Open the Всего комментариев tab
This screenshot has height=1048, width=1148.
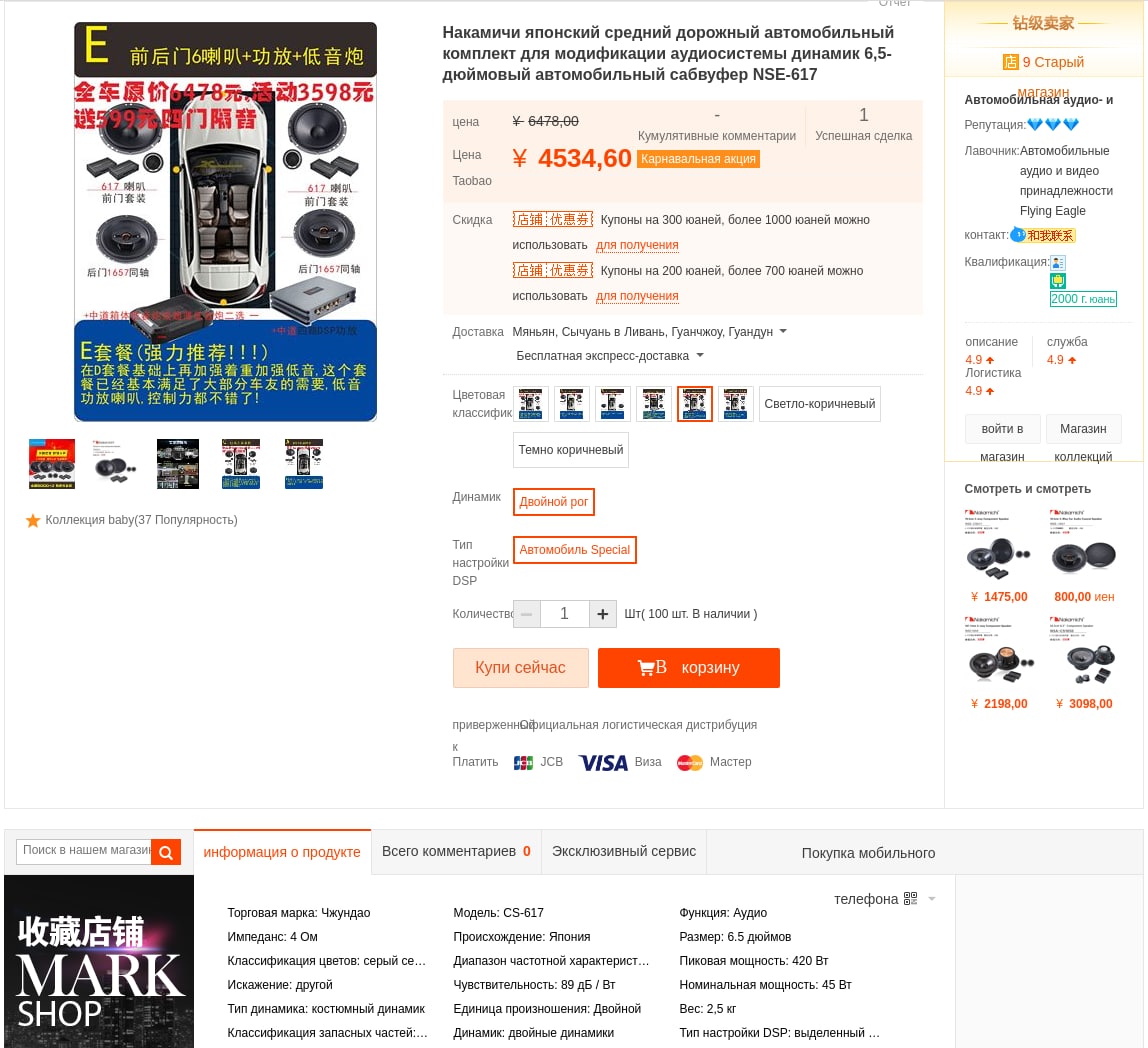pyautogui.click(x=456, y=852)
